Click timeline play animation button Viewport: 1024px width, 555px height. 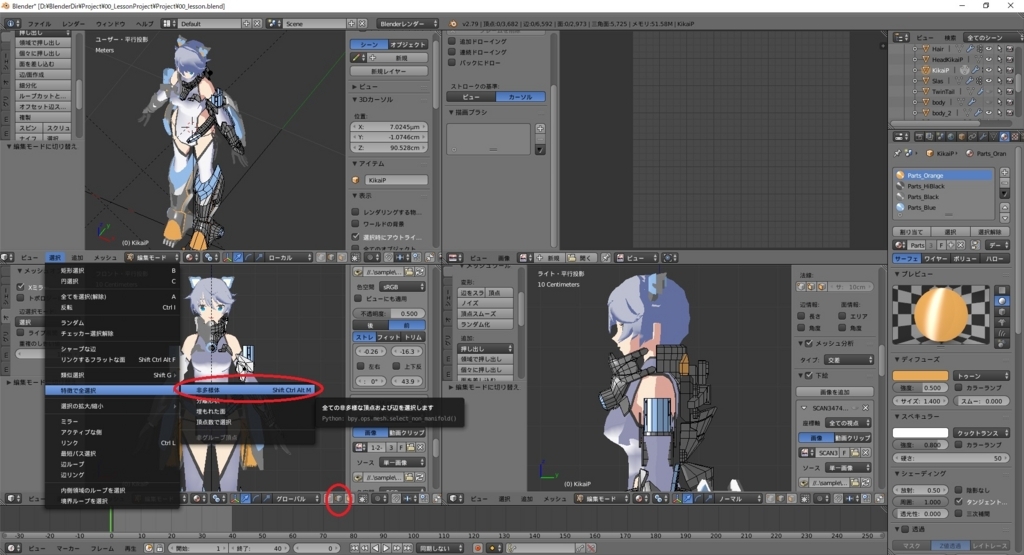tap(385, 548)
